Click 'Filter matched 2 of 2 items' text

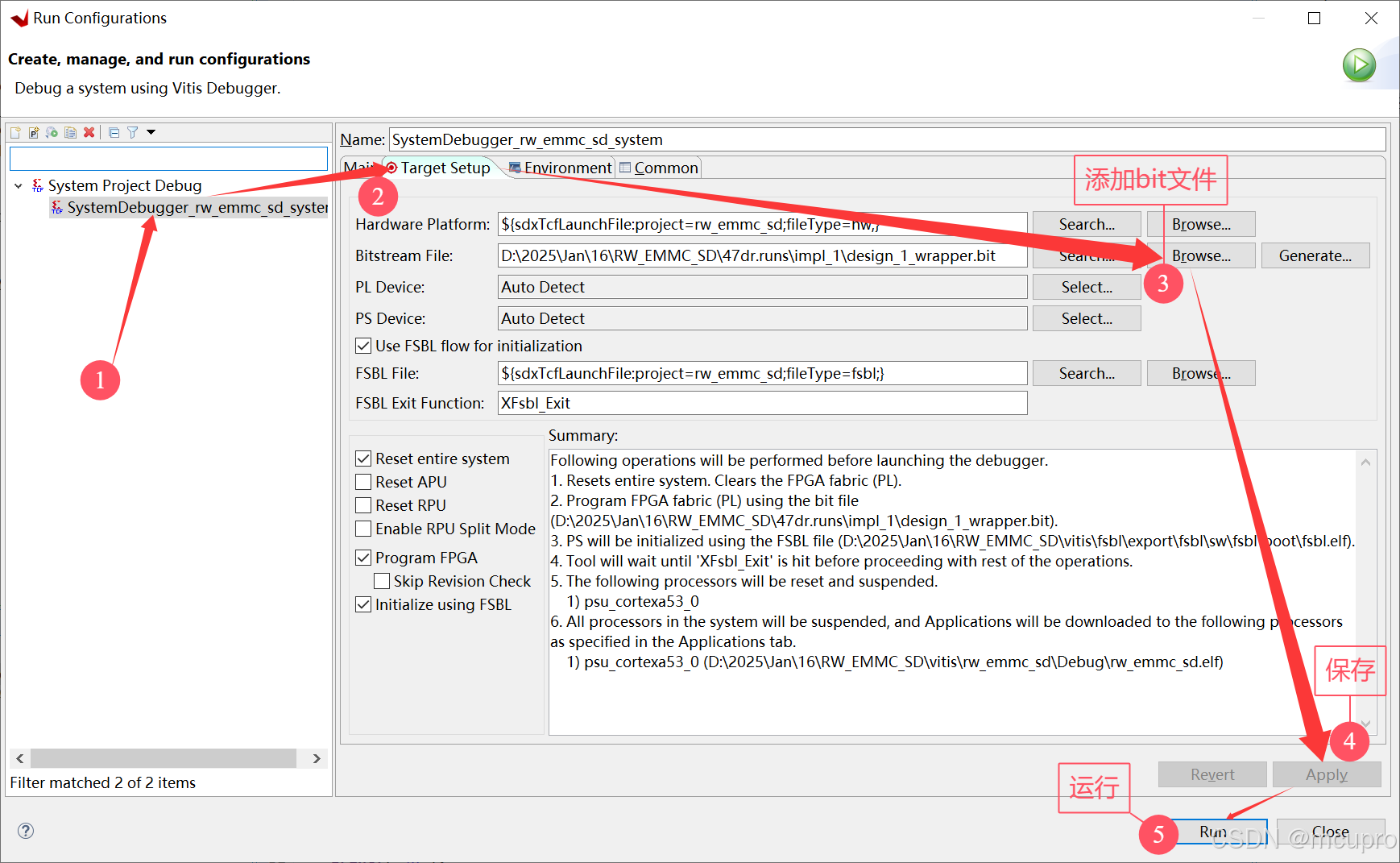102,782
